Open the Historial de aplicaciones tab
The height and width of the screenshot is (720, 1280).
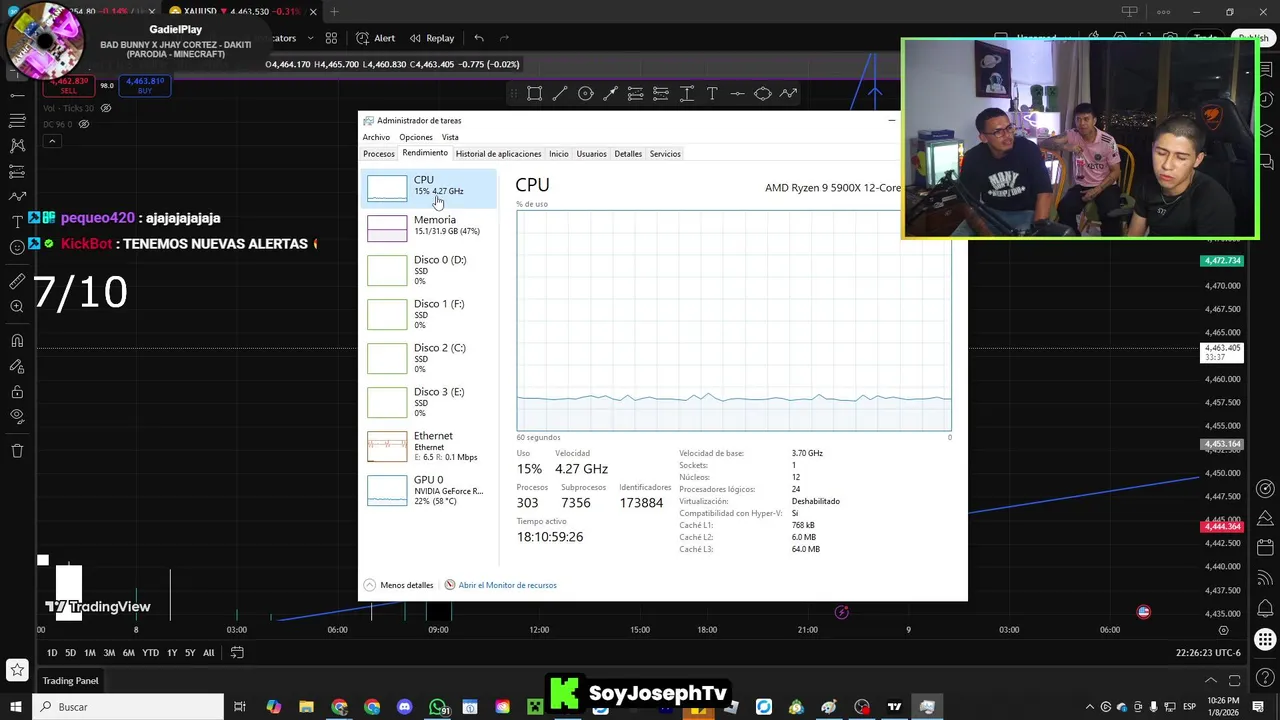coord(498,154)
